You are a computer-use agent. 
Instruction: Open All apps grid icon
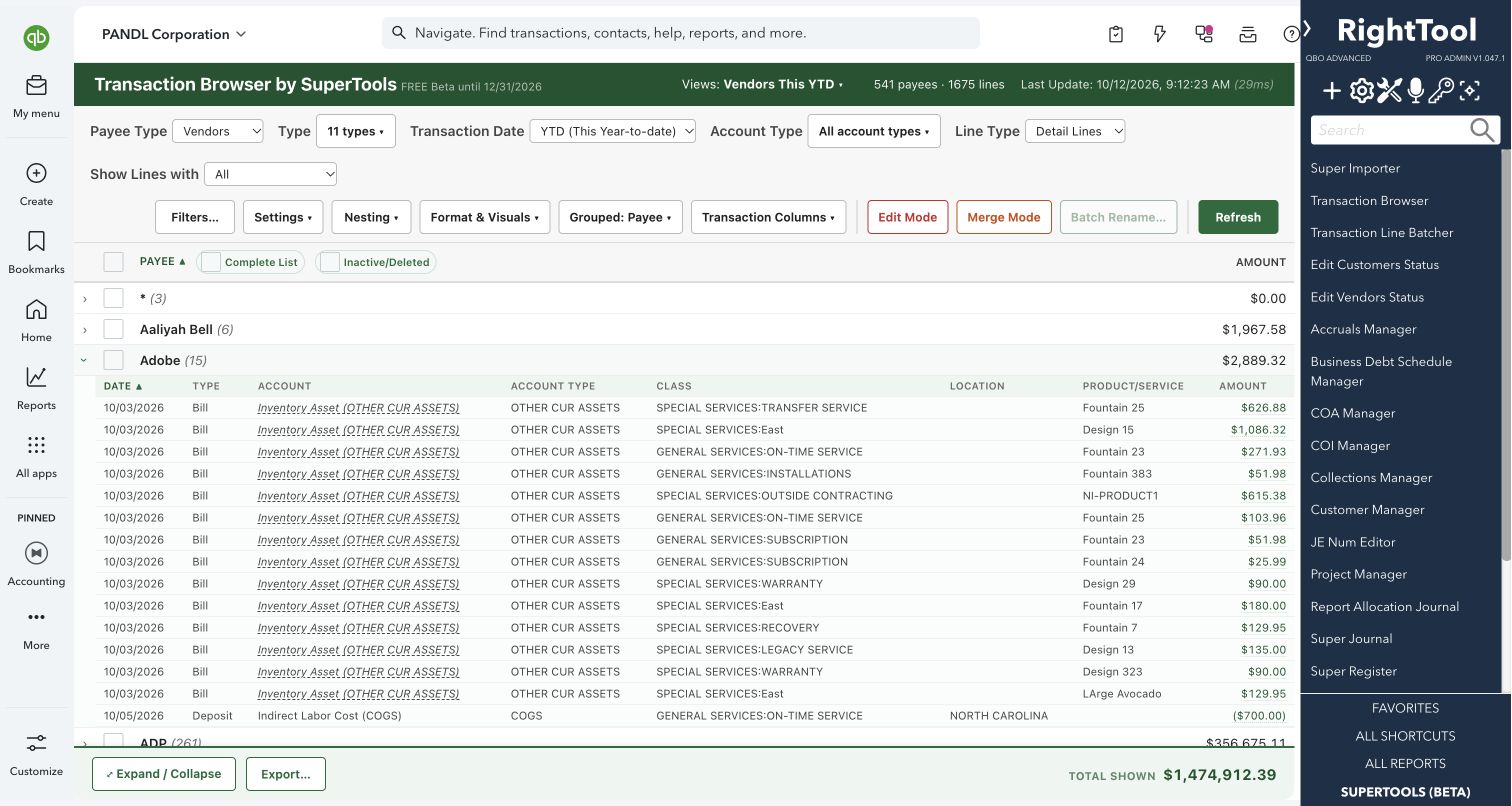point(36,445)
